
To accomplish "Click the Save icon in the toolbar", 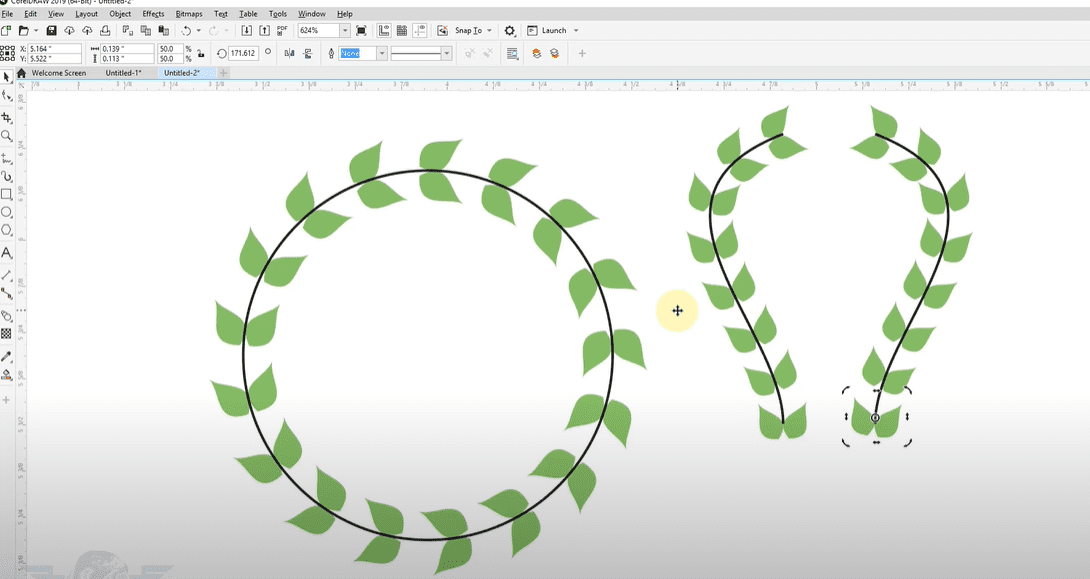I will click(x=51, y=31).
